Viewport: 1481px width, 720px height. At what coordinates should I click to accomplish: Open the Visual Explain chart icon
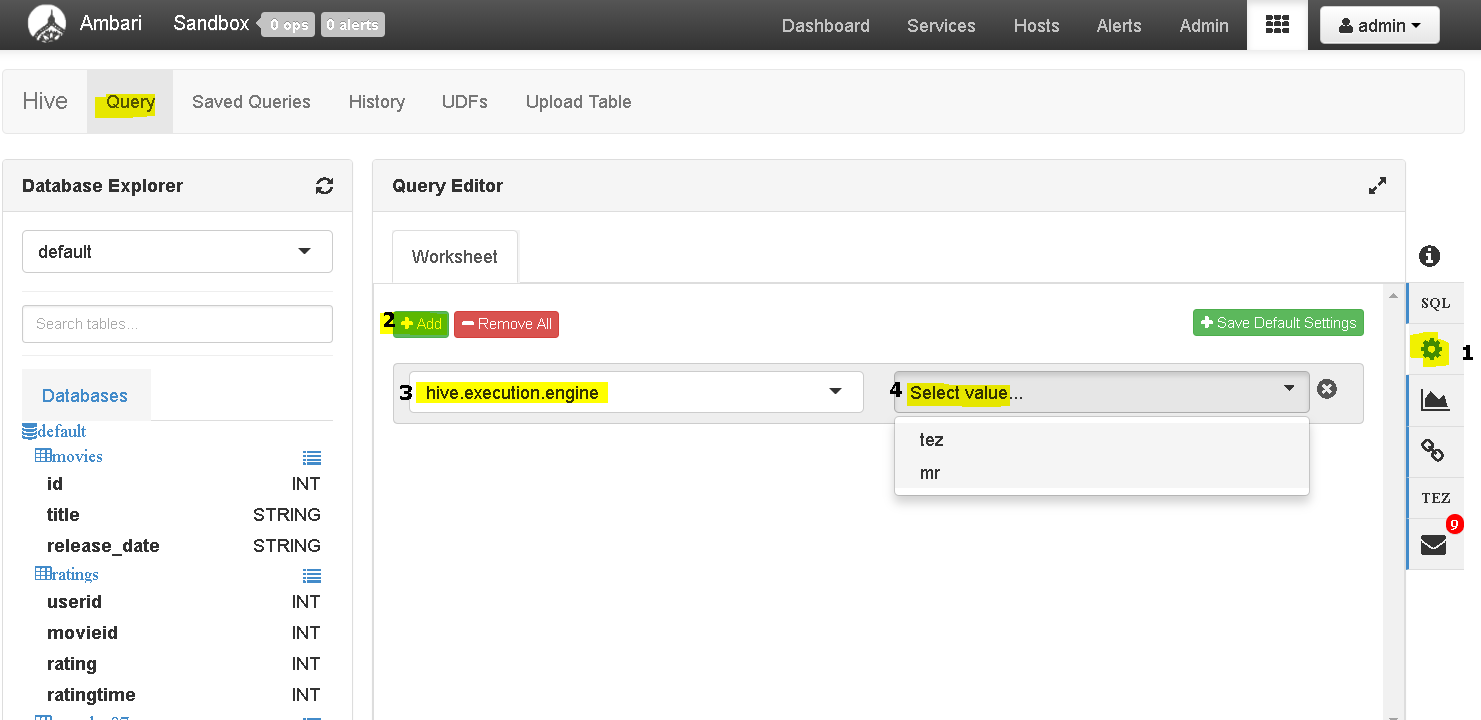pyautogui.click(x=1434, y=401)
